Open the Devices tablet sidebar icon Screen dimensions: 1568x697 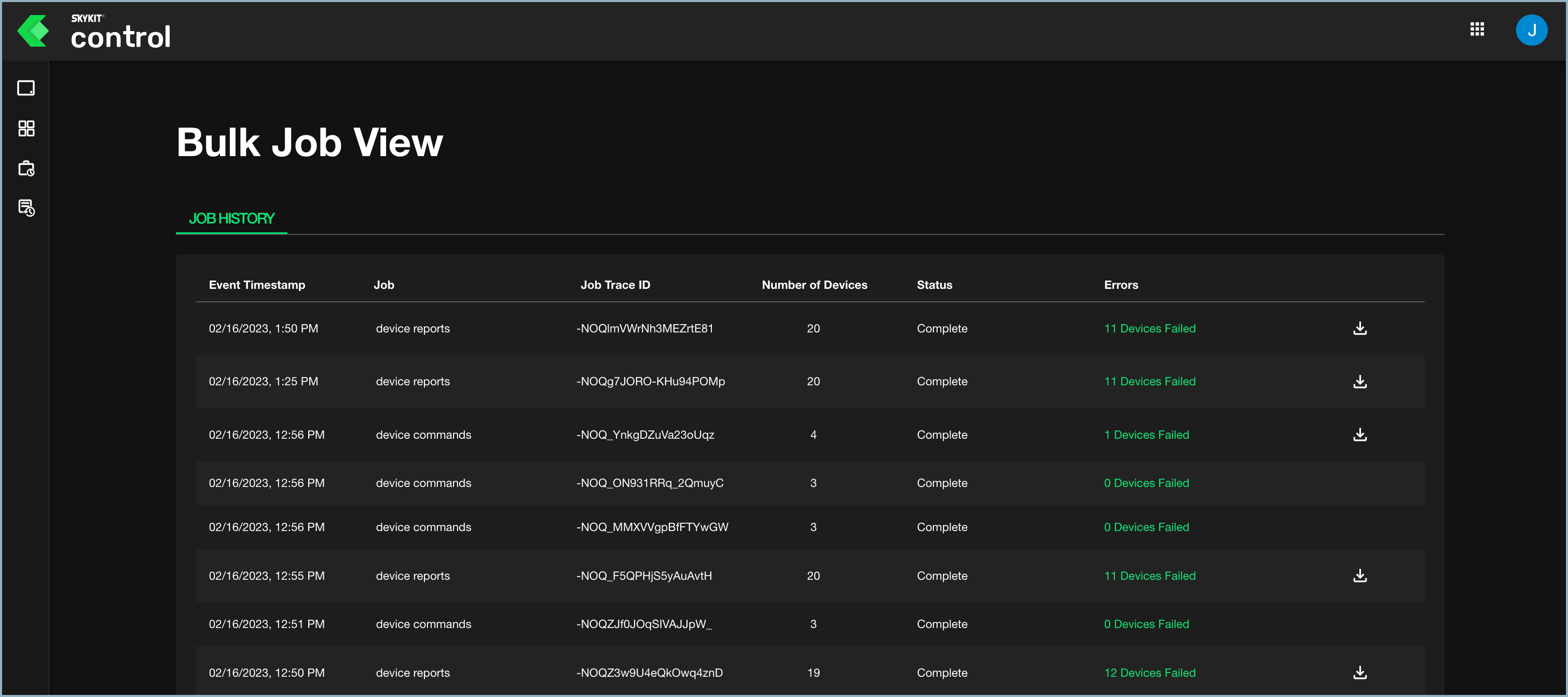[x=25, y=88]
